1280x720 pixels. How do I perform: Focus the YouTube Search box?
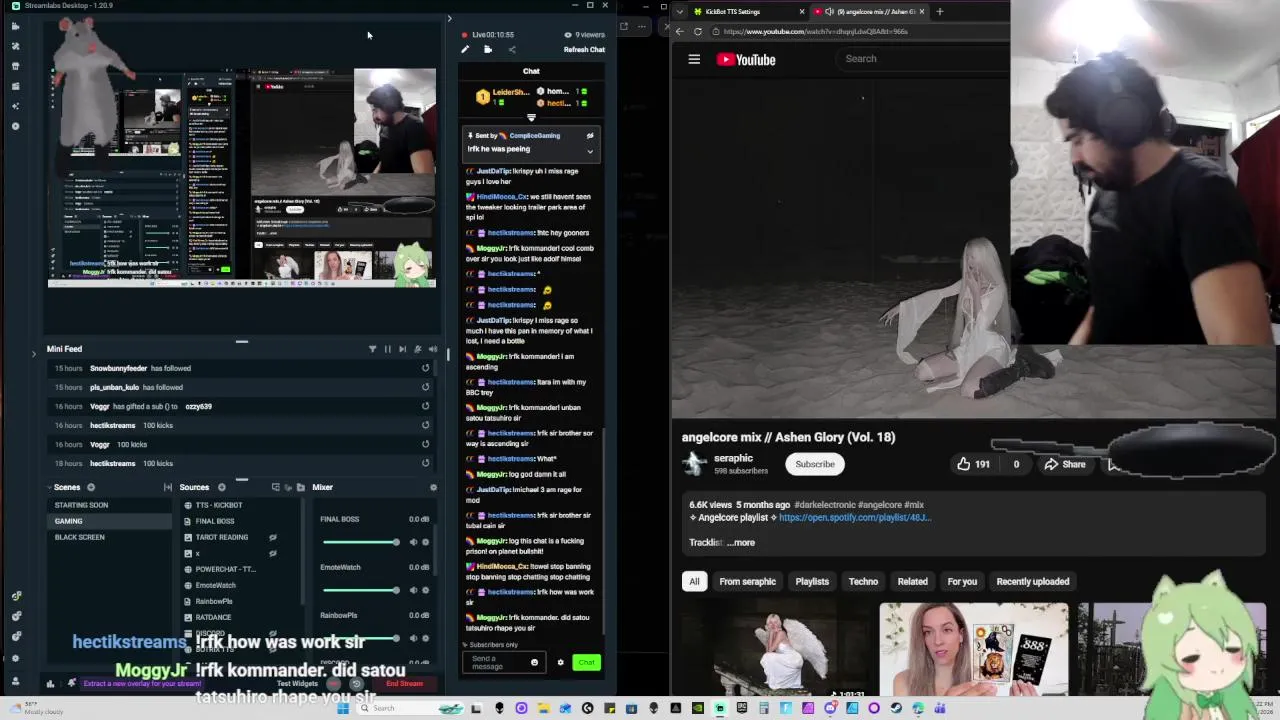(924, 59)
